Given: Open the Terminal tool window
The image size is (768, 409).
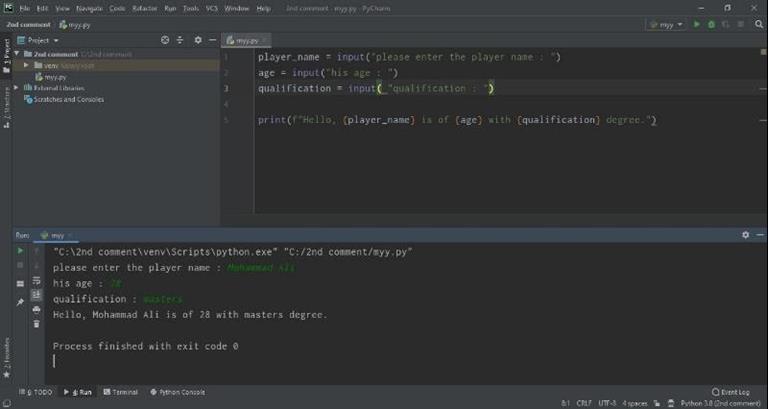Looking at the screenshot, I should click(120, 392).
